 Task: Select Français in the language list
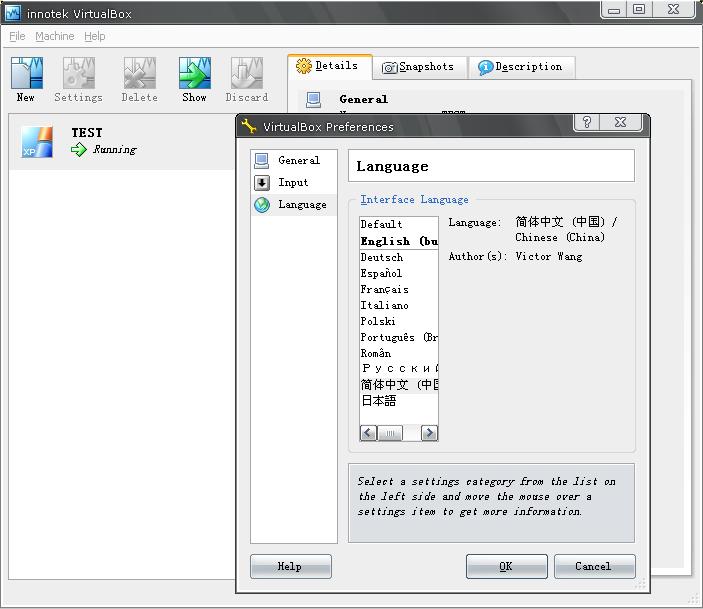(x=399, y=290)
